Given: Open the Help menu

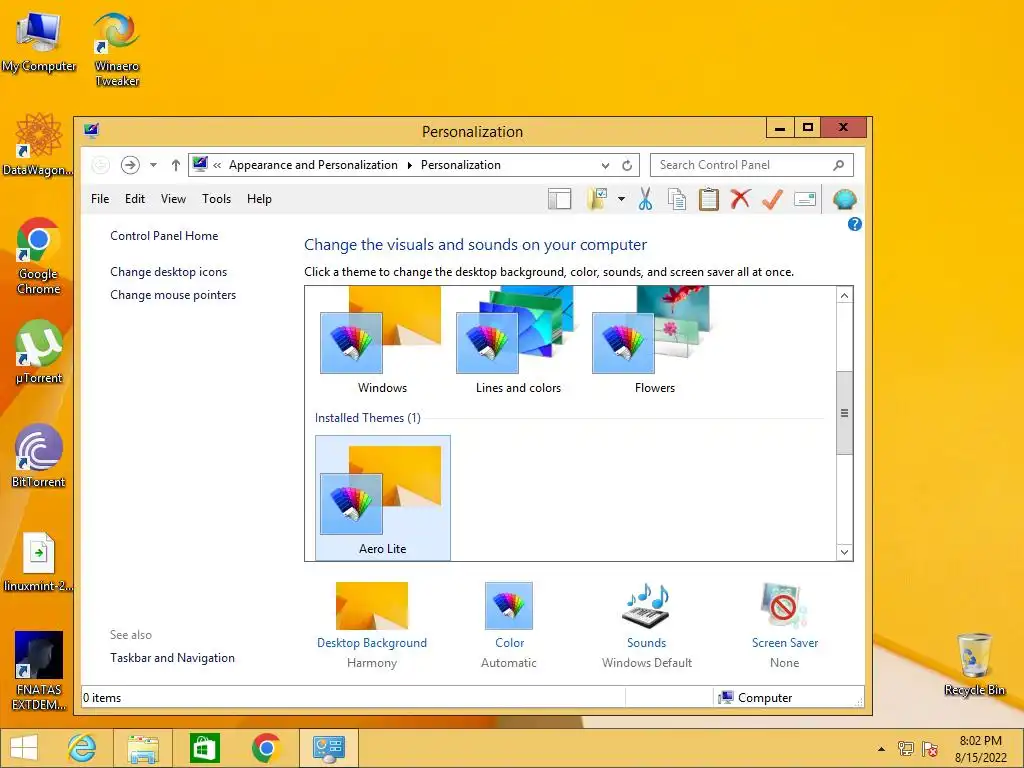Looking at the screenshot, I should click(259, 199).
